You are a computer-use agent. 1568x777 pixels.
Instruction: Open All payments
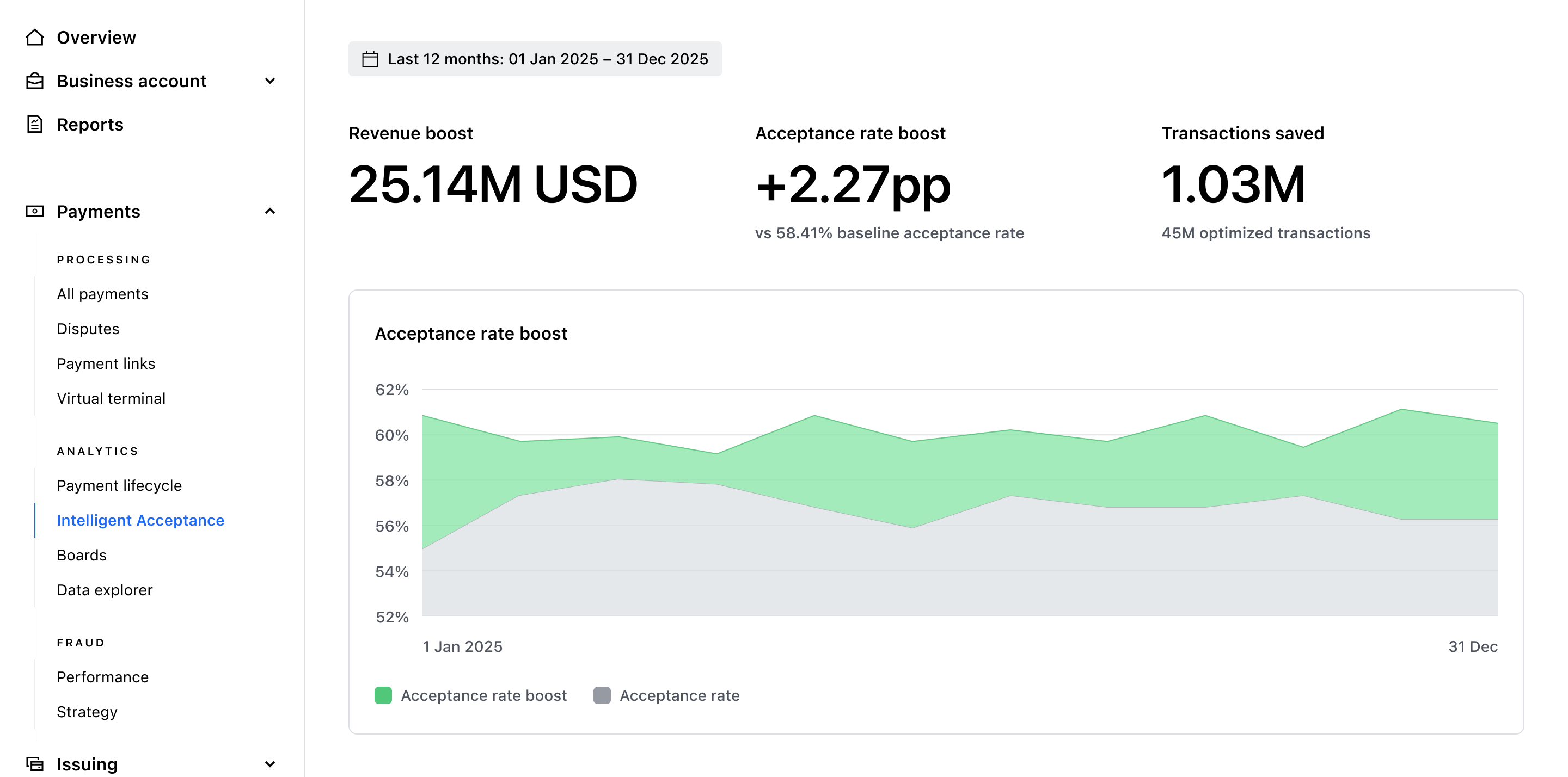(x=102, y=294)
